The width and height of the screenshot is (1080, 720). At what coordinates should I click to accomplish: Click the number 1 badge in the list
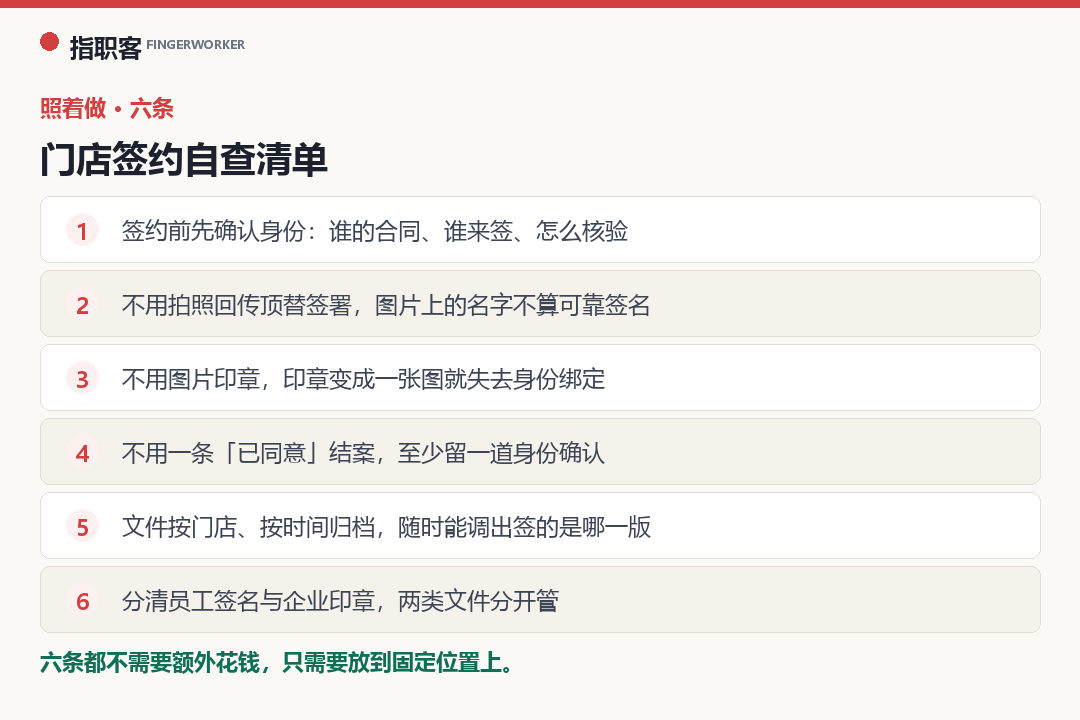83,231
